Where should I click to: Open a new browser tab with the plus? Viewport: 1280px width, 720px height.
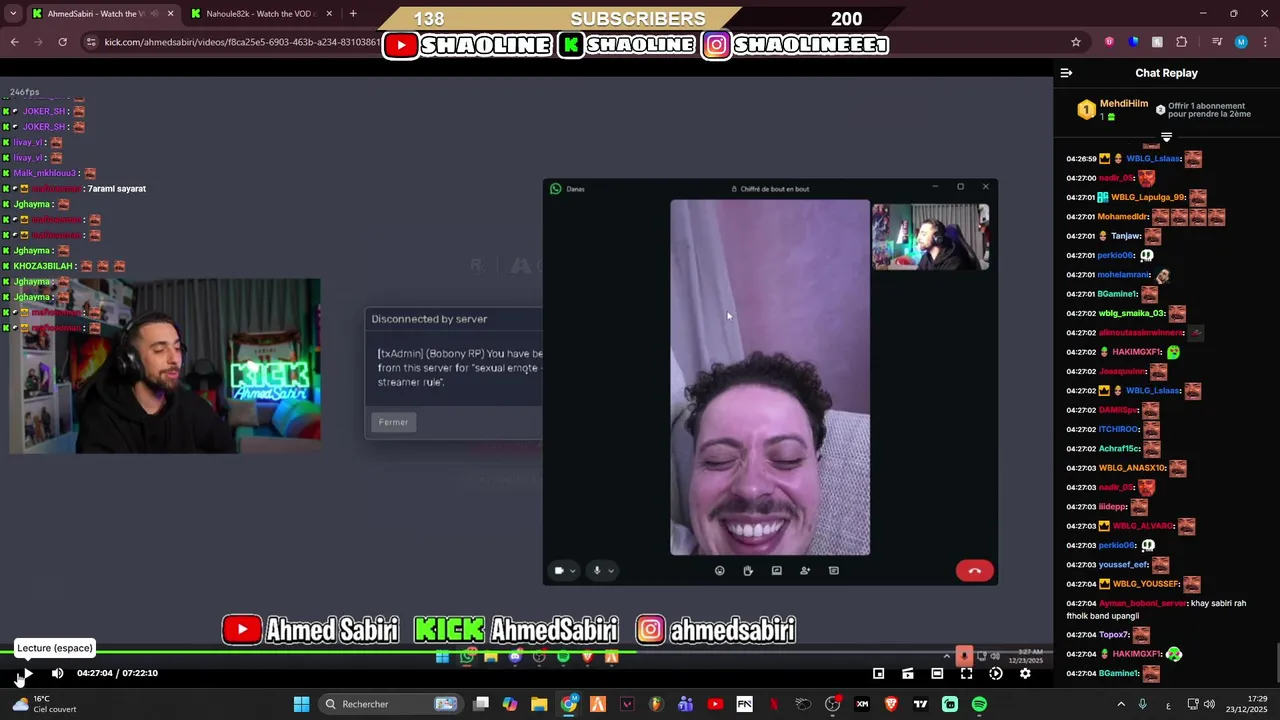point(353,14)
